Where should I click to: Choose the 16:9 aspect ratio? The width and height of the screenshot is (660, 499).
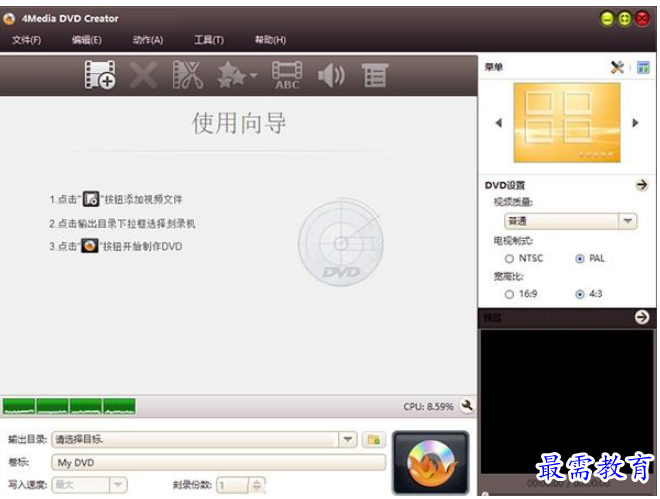pyautogui.click(x=509, y=294)
